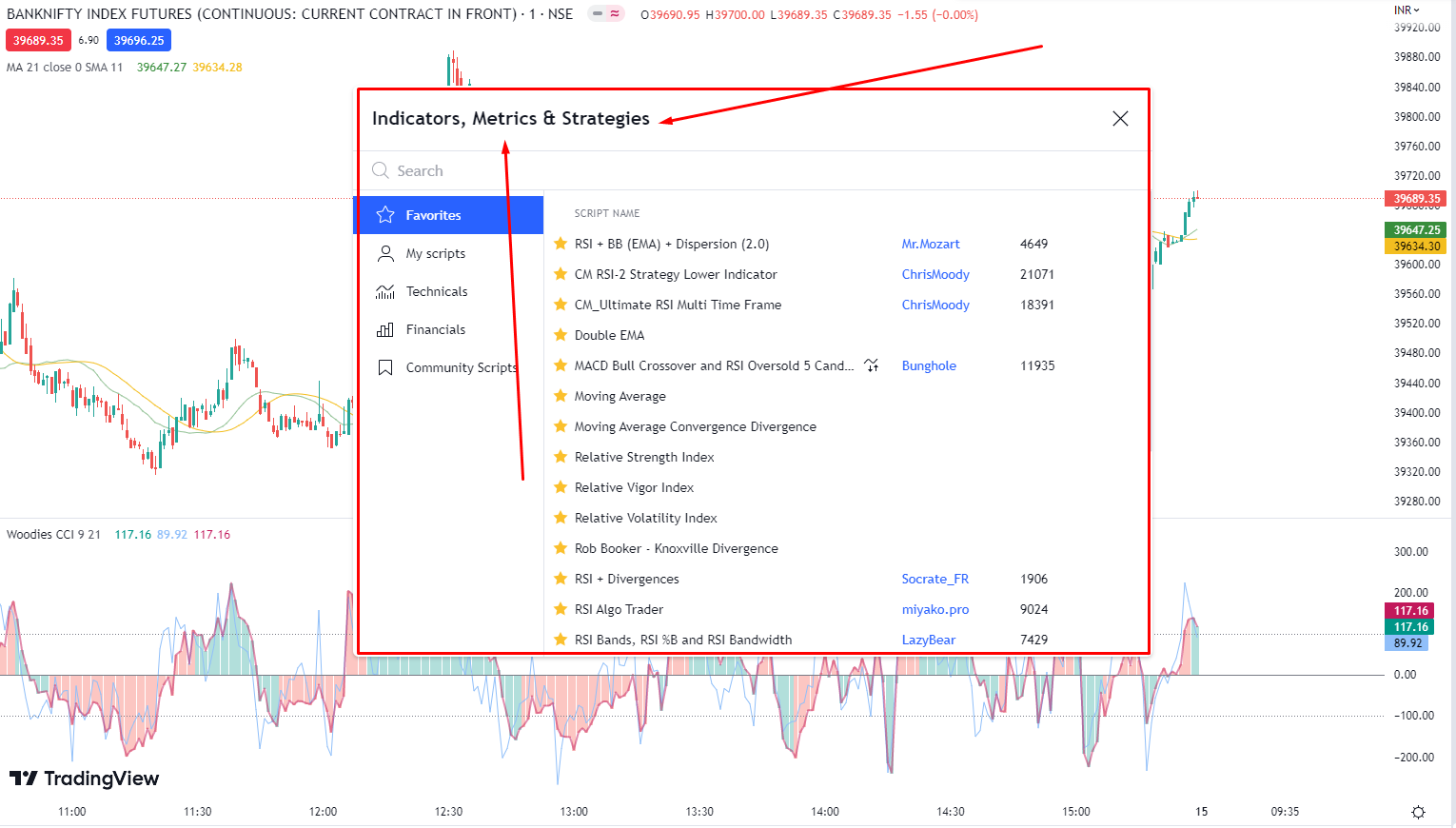Toggle the star next to Moving Average
This screenshot has width=1456, height=828.
pyautogui.click(x=560, y=395)
